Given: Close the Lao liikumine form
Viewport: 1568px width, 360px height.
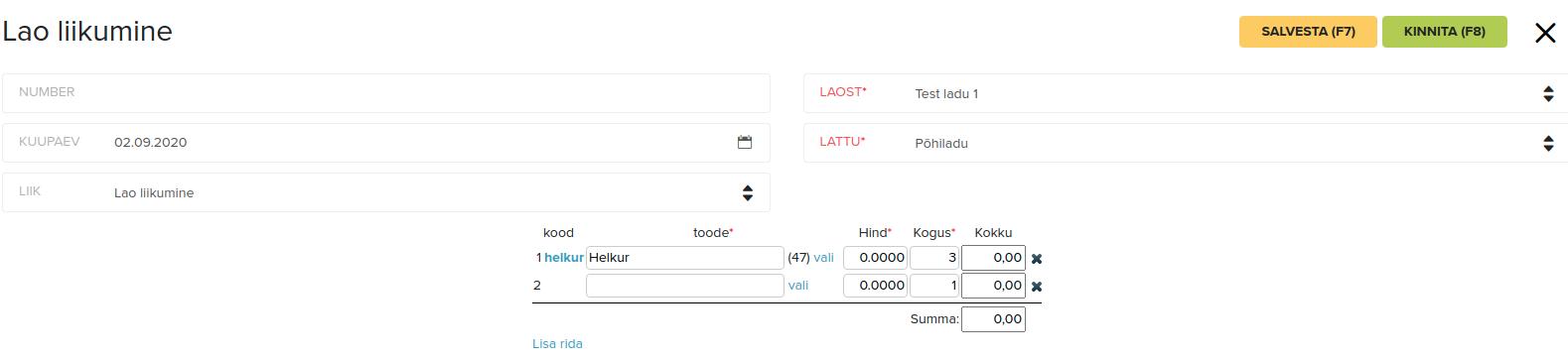Looking at the screenshot, I should [x=1545, y=33].
